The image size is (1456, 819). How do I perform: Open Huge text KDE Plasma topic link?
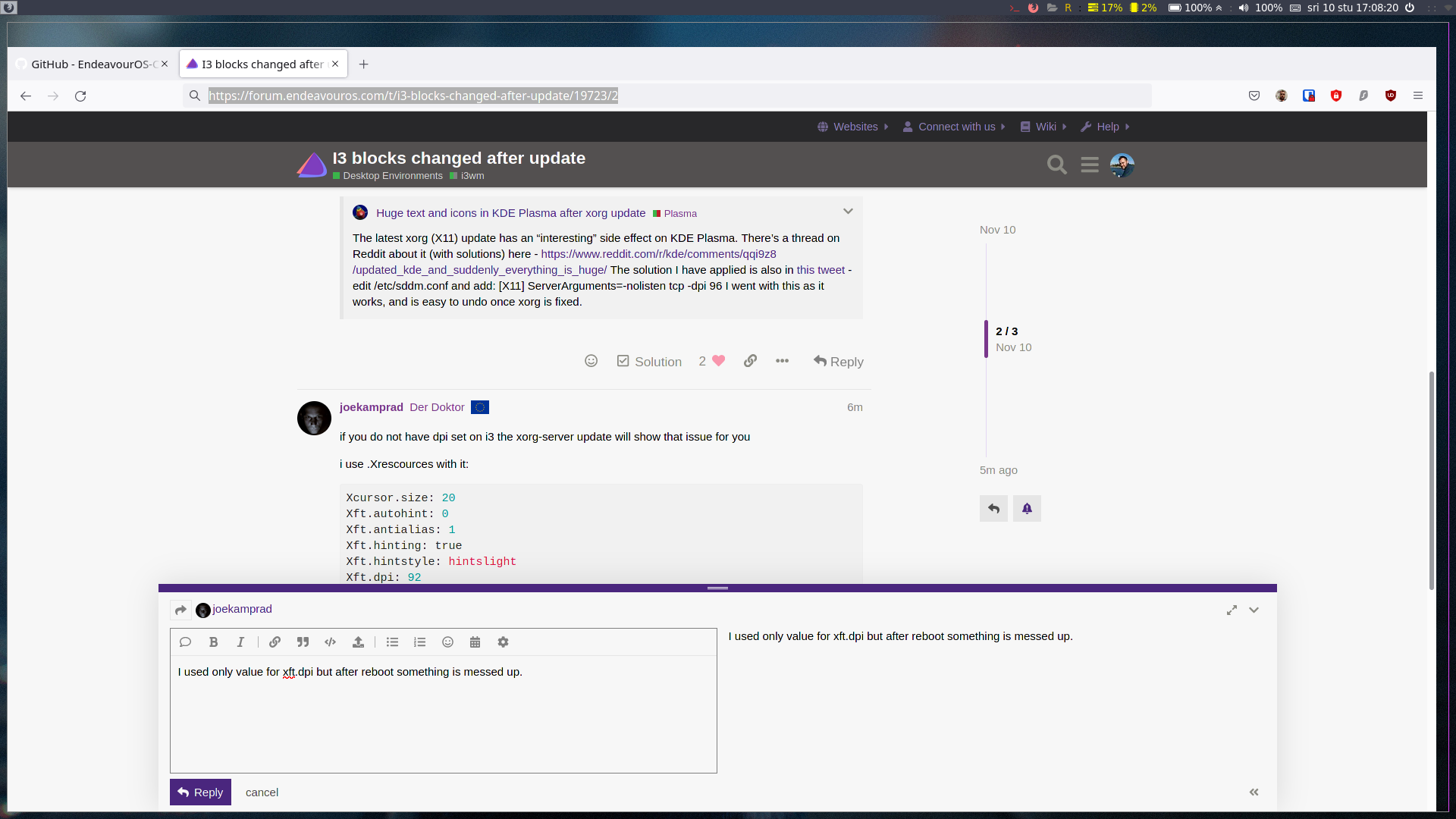pos(510,213)
